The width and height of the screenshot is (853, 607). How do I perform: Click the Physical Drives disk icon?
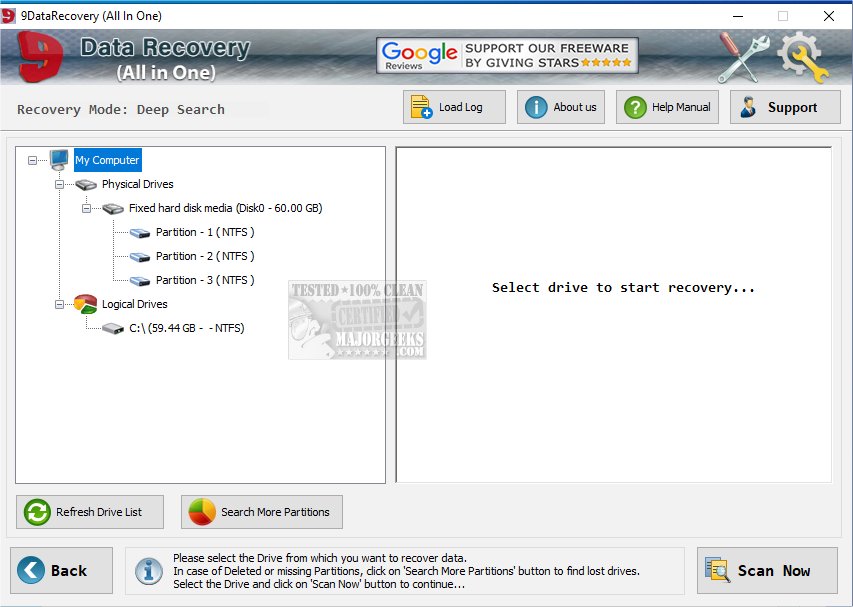86,185
